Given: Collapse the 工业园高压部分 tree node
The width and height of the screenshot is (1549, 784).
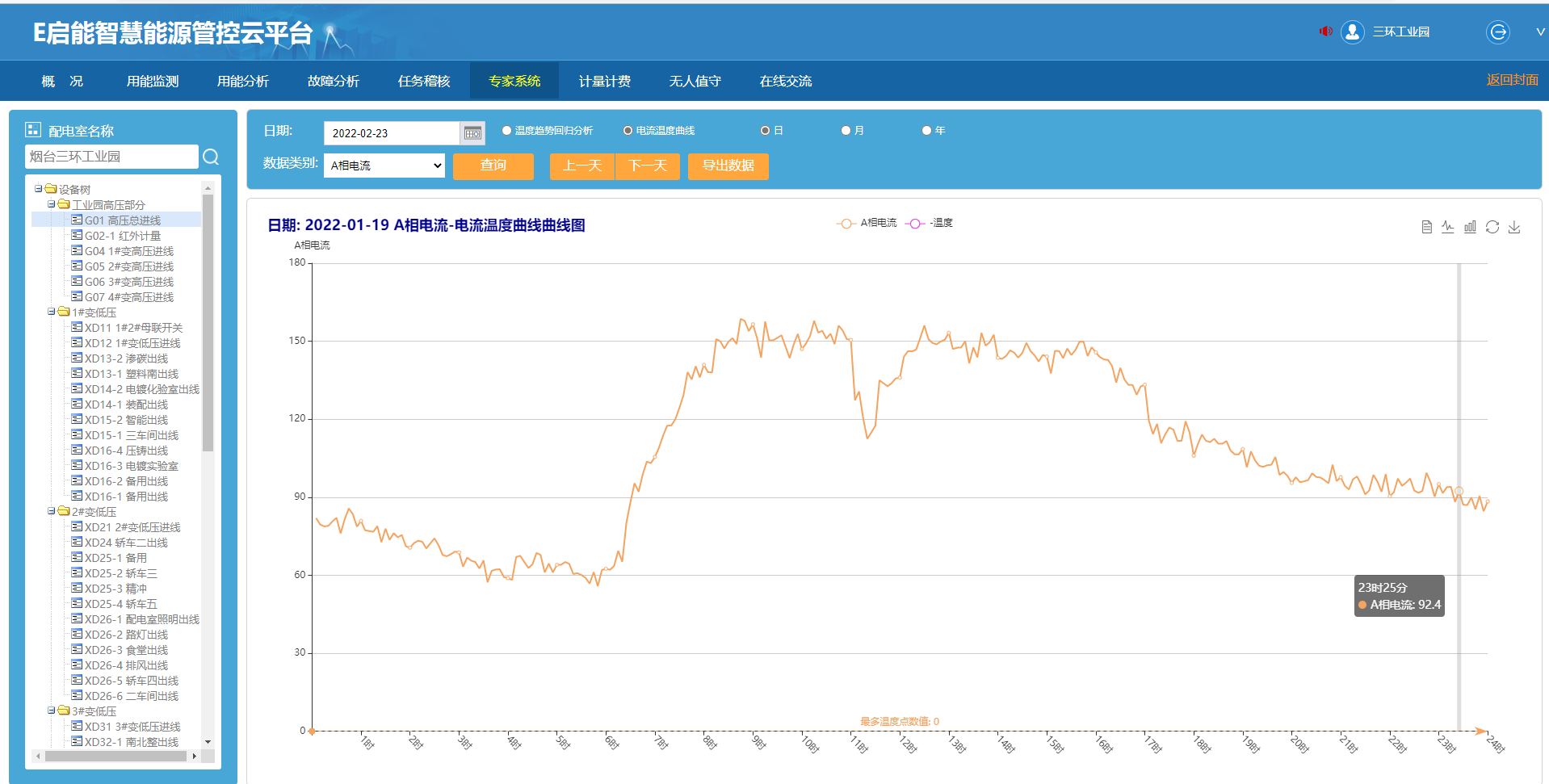Looking at the screenshot, I should point(51,204).
